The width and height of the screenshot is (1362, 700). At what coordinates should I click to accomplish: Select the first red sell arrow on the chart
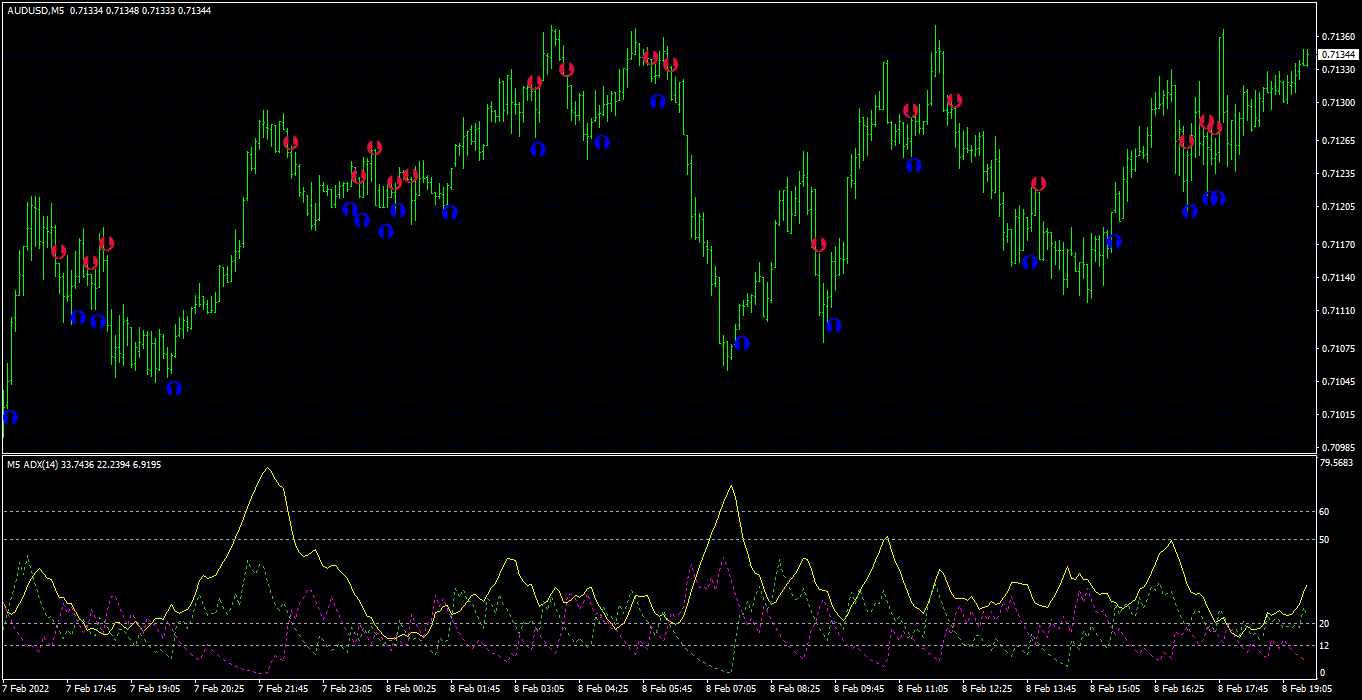pyautogui.click(x=58, y=251)
